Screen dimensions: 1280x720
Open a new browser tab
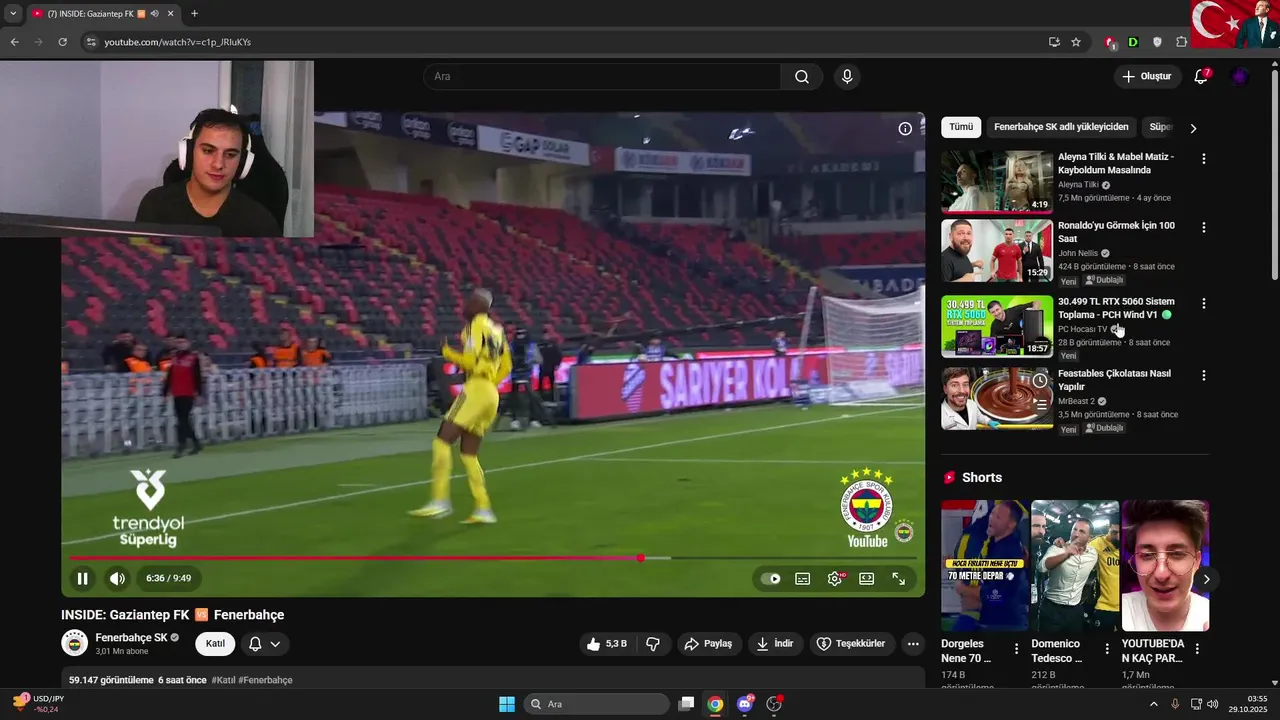coord(194,14)
